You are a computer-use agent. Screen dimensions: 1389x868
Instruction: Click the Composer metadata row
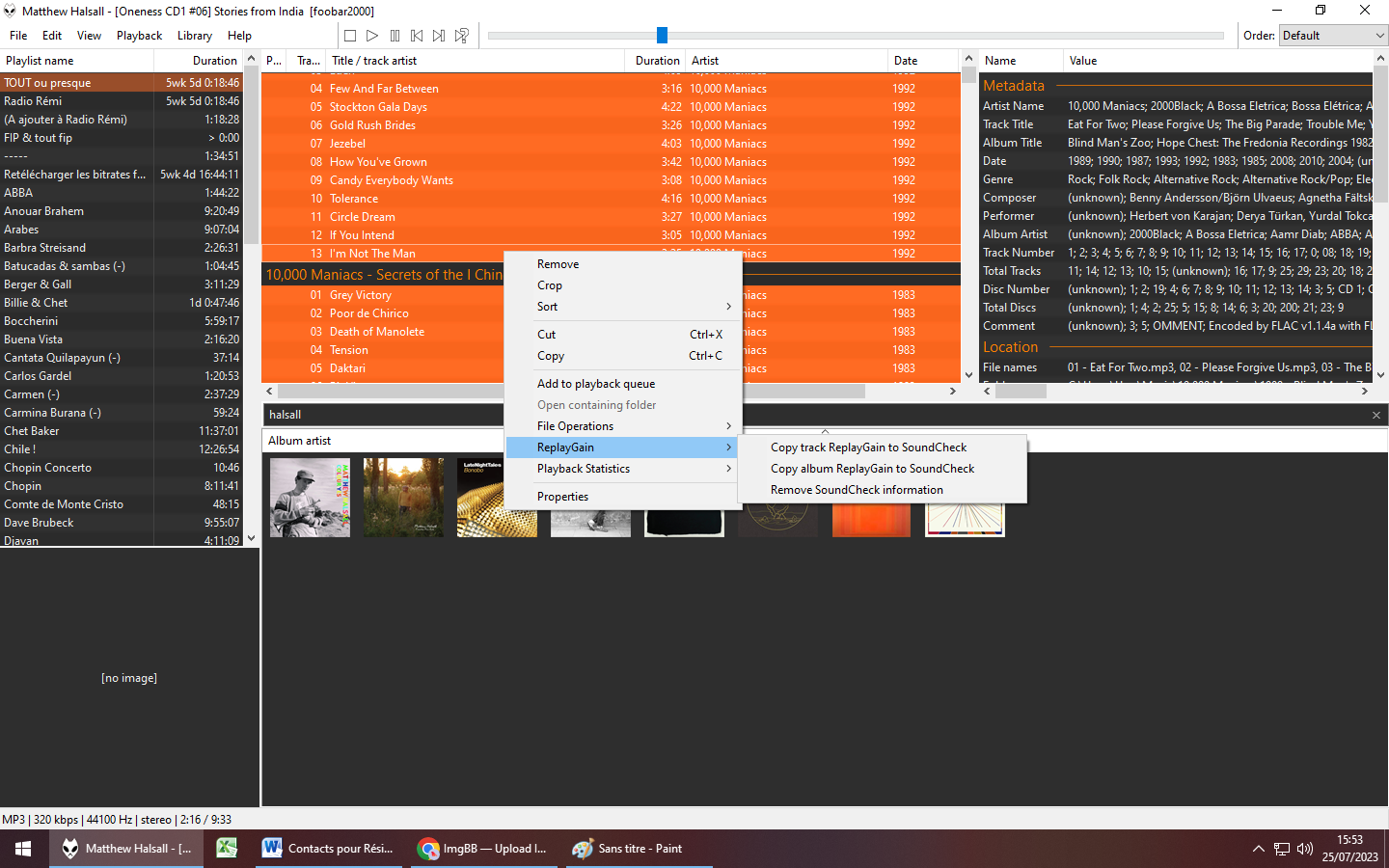[x=1176, y=198]
